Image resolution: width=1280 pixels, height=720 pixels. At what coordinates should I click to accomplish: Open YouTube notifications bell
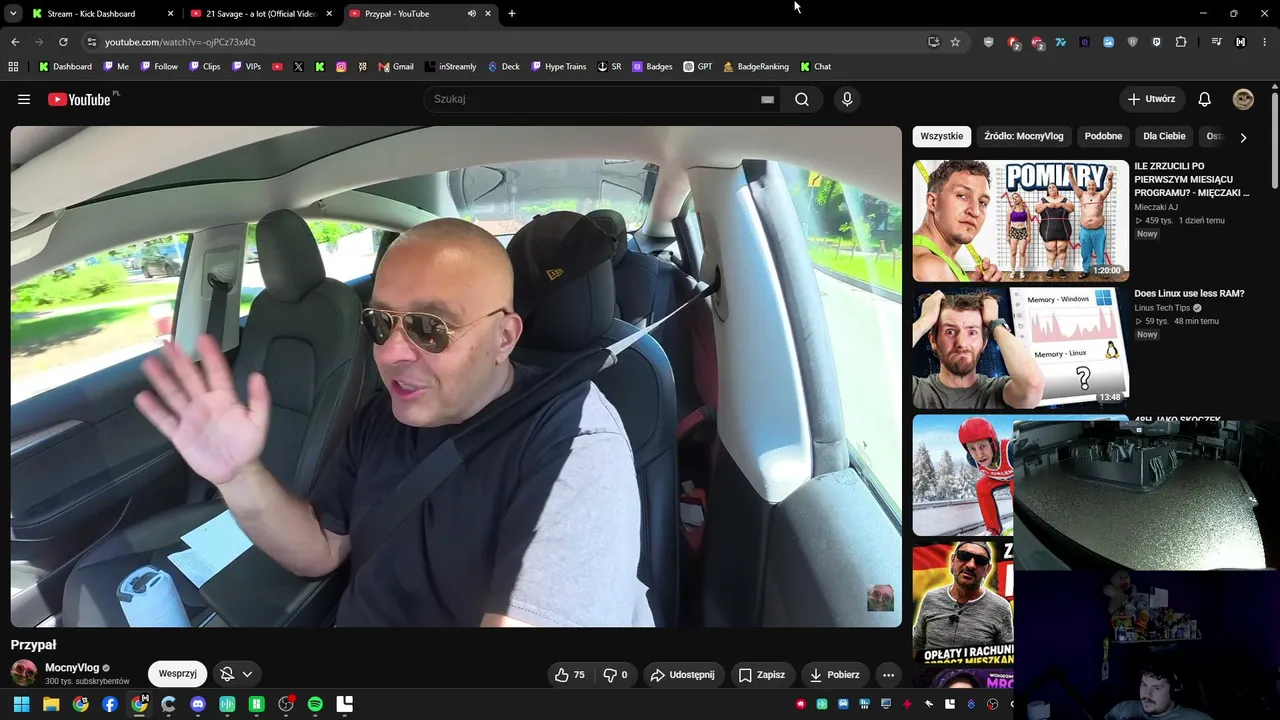click(1205, 99)
